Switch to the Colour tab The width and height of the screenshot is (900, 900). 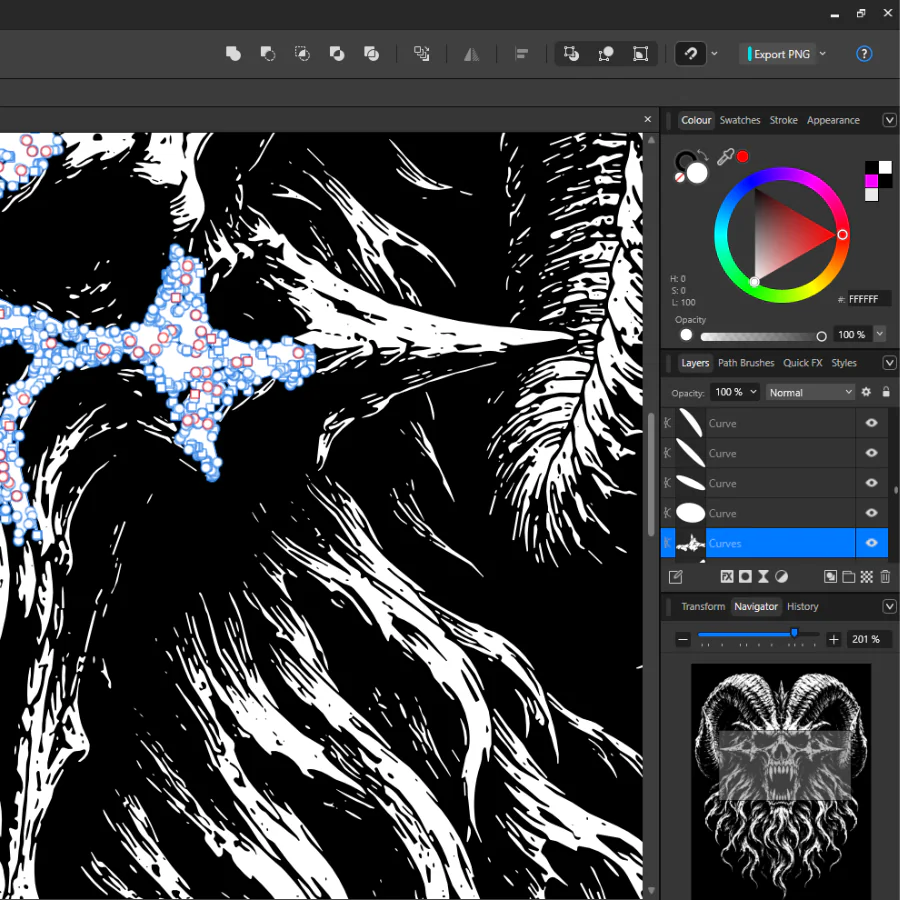coord(696,120)
